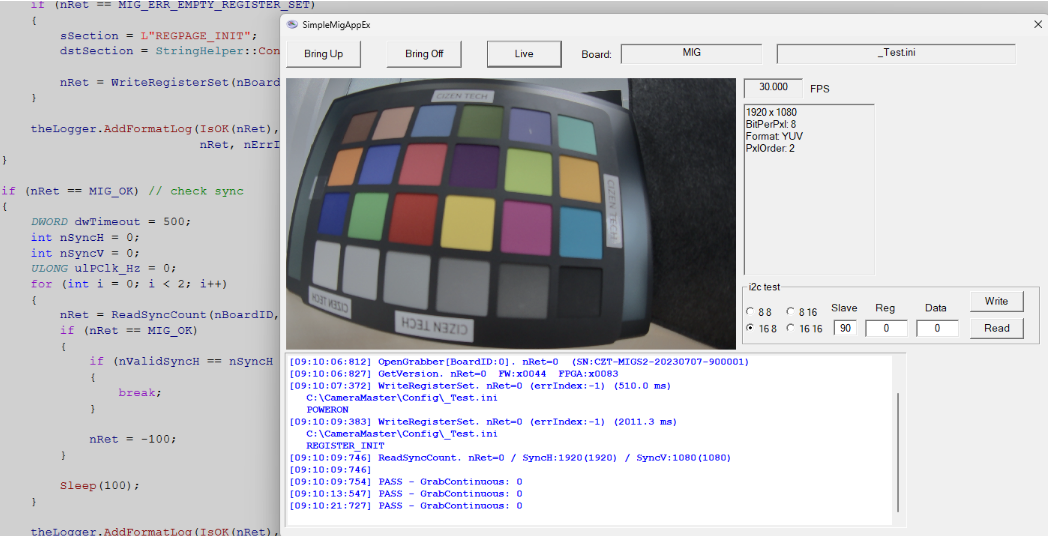Focus the Slave address field
Screen dimensions: 1048x536
point(845,328)
